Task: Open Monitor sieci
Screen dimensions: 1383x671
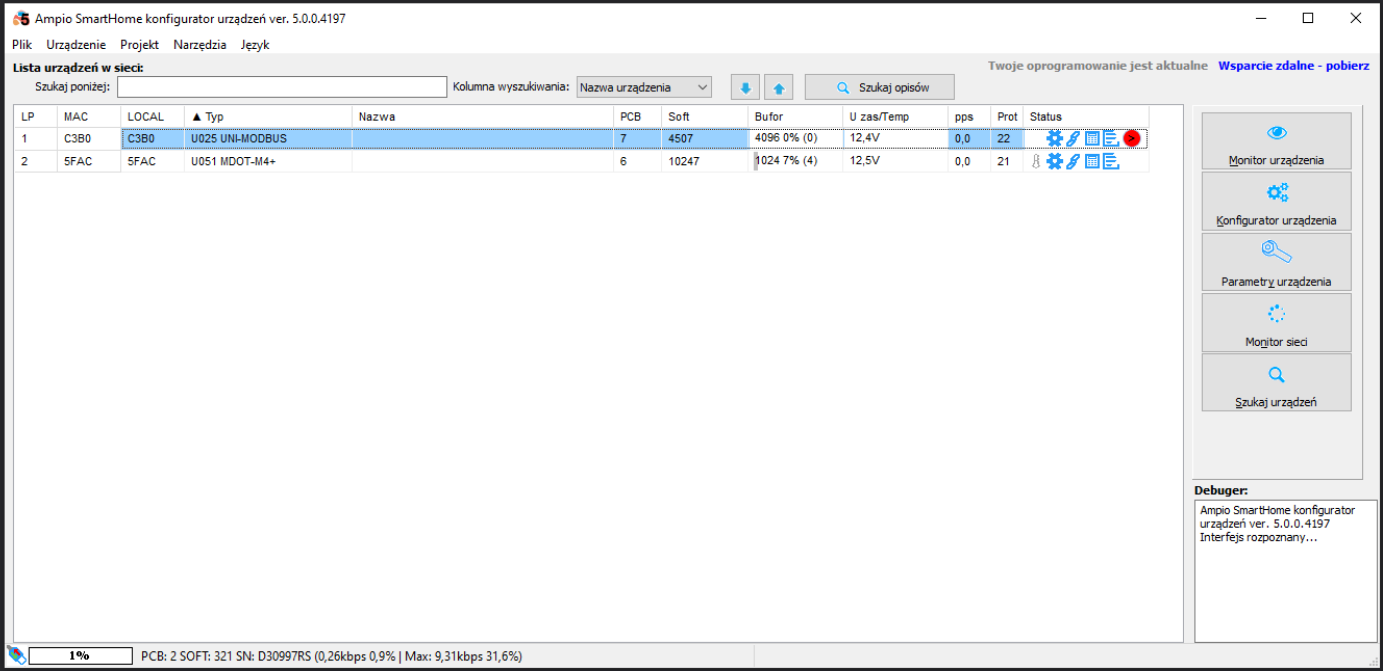Action: click(x=1276, y=322)
